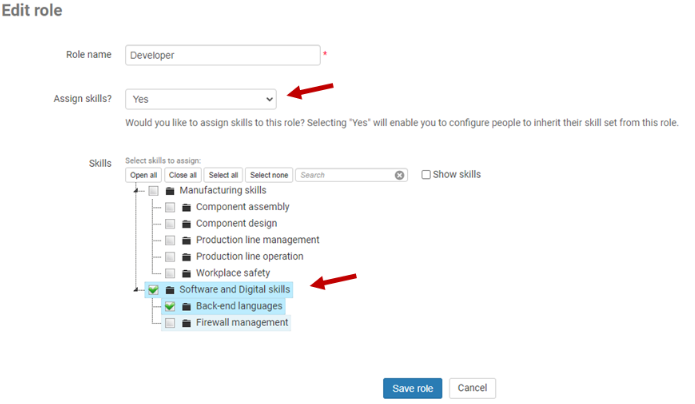Click the folder icon beside Workplace safety

(186, 273)
